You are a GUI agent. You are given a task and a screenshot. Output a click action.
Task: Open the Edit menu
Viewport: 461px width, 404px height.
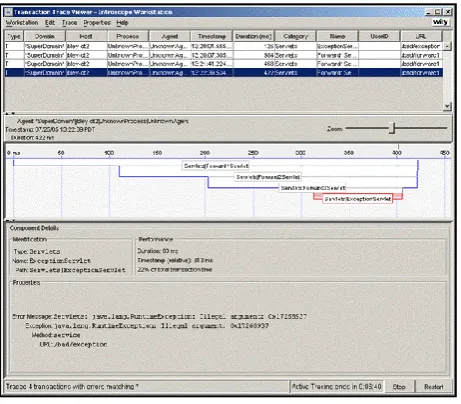click(50, 23)
